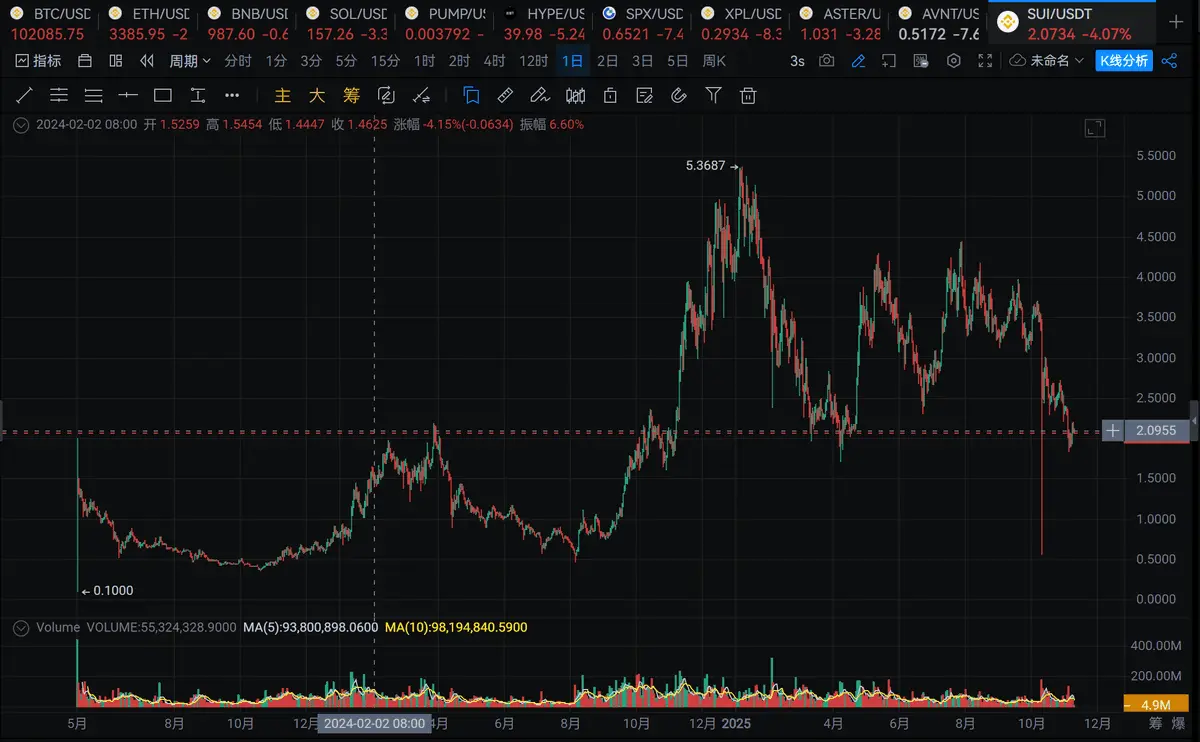Open the BTC/USD ticker tab
Screen dimensions: 1200x742
(x=48, y=23)
